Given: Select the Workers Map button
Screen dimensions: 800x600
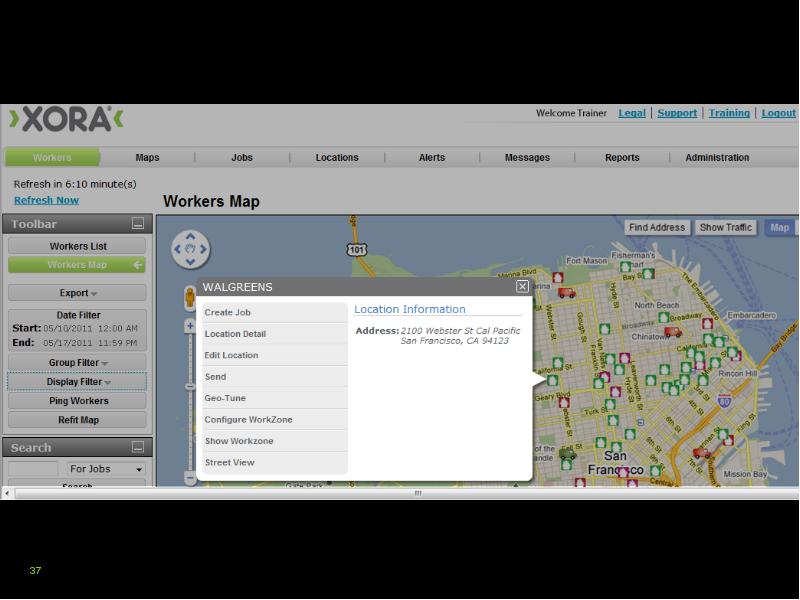Looking at the screenshot, I should point(77,265).
